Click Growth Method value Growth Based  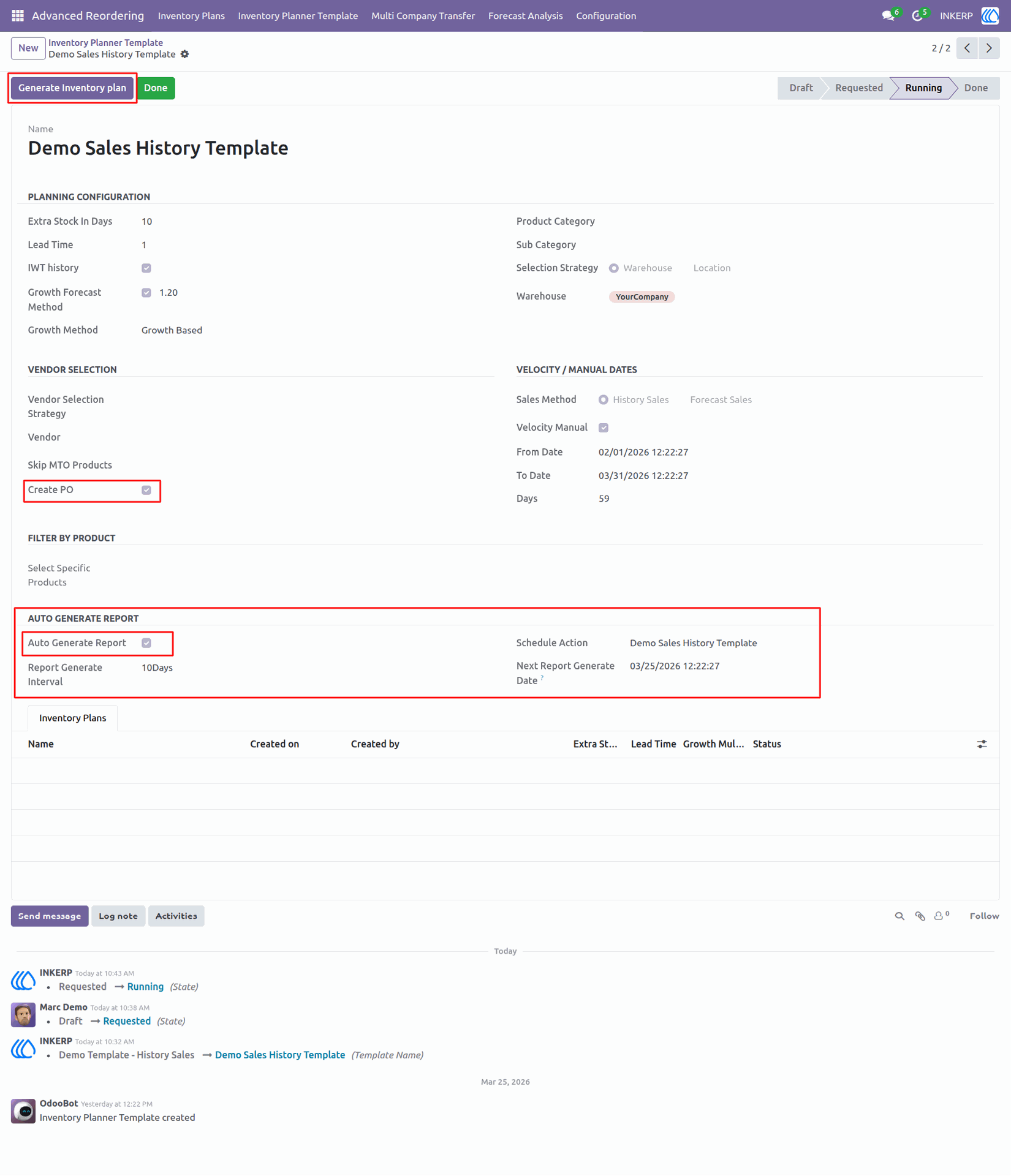(172, 331)
